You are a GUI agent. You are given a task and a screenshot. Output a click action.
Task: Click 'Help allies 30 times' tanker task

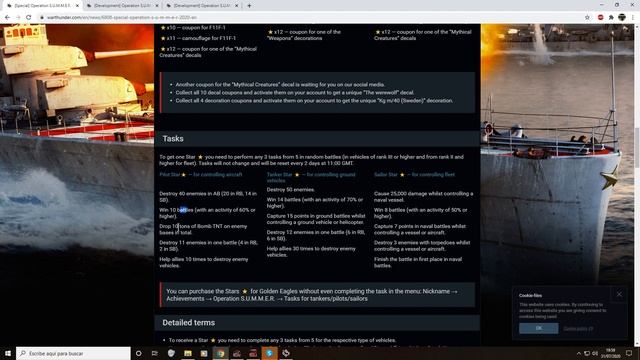click(311, 252)
